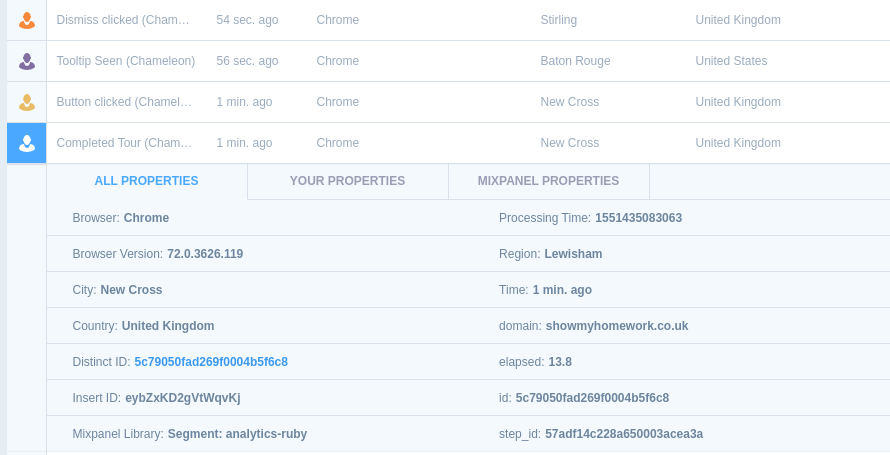Click '56 sec. ago' timestamp
The image size is (890, 455).
point(247,61)
